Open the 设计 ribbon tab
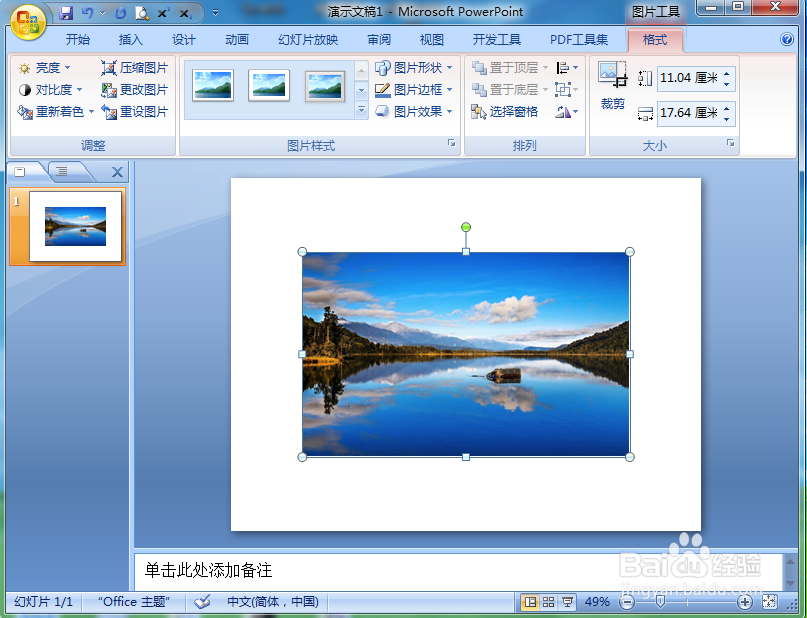 184,40
